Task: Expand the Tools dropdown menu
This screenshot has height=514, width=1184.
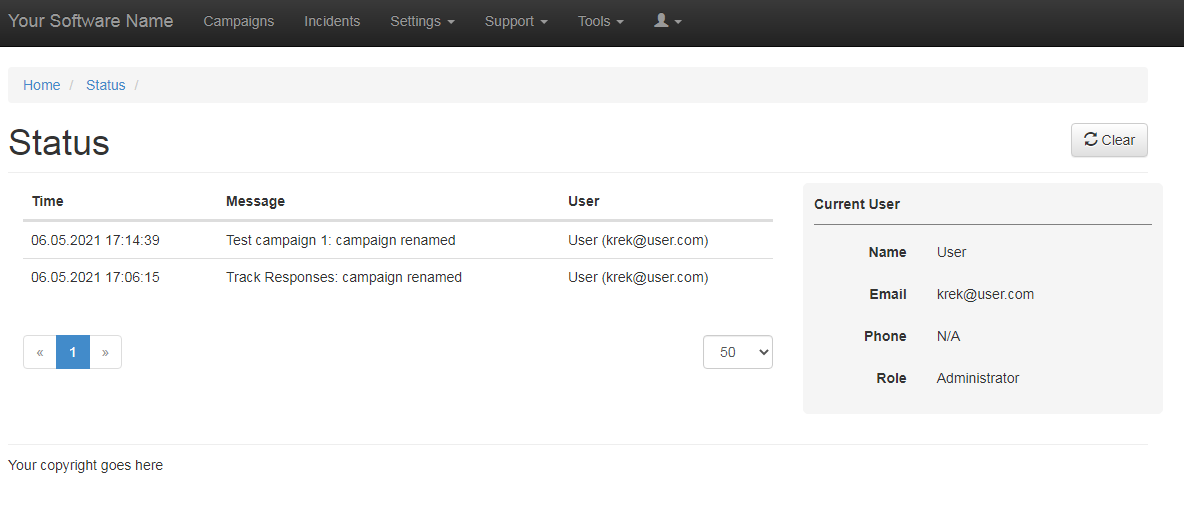Action: [600, 21]
